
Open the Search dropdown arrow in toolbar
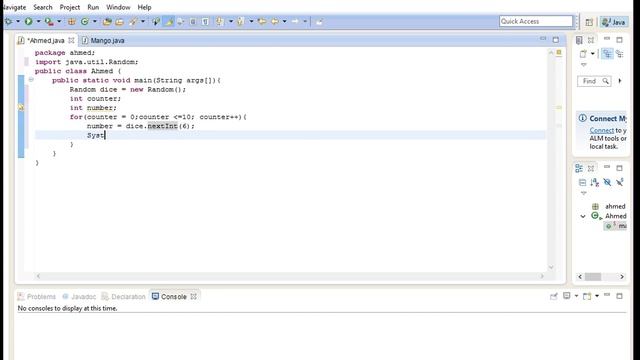(x=143, y=21)
